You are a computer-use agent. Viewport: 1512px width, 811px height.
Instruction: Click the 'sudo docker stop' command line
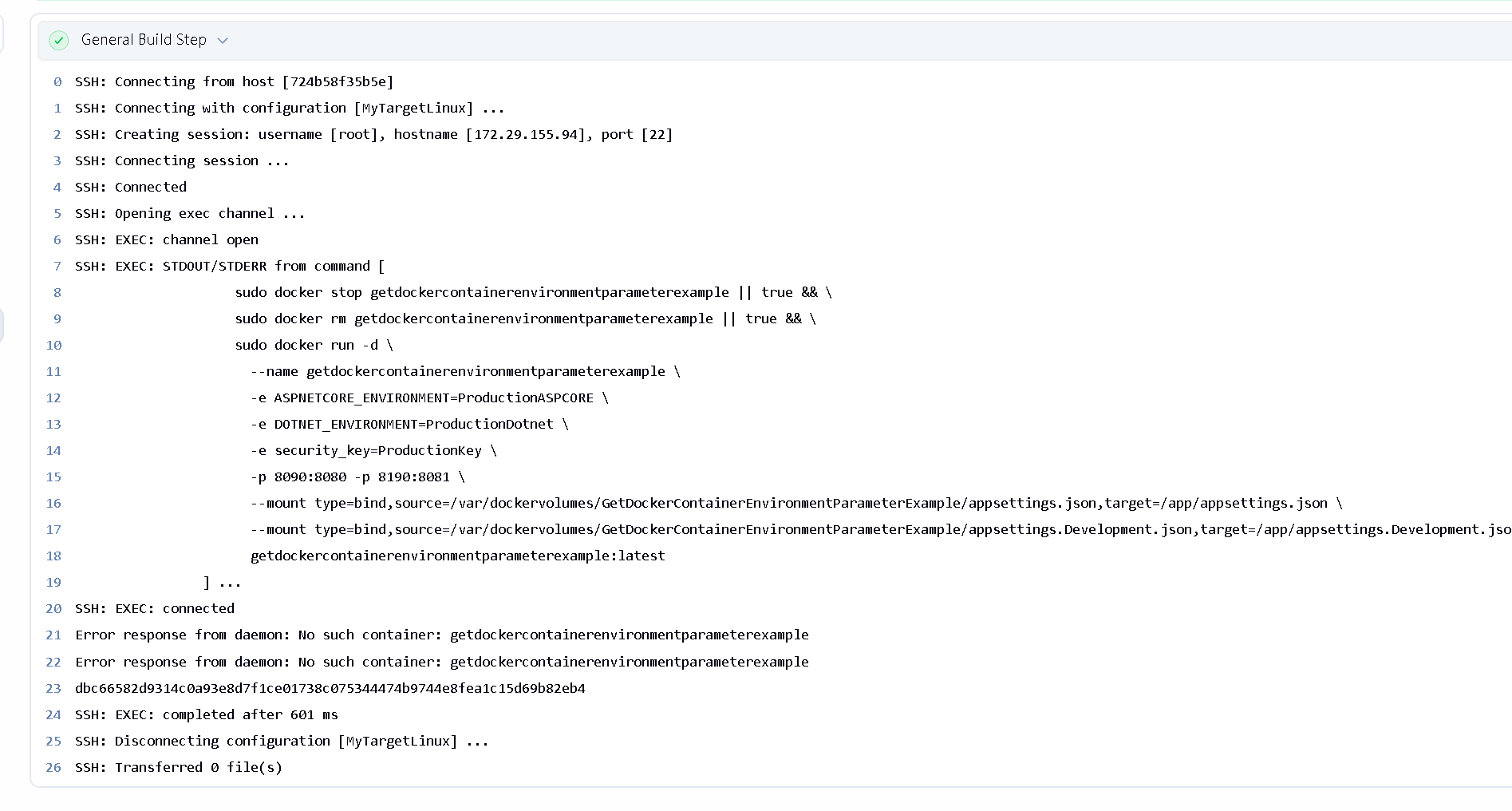[x=532, y=293]
